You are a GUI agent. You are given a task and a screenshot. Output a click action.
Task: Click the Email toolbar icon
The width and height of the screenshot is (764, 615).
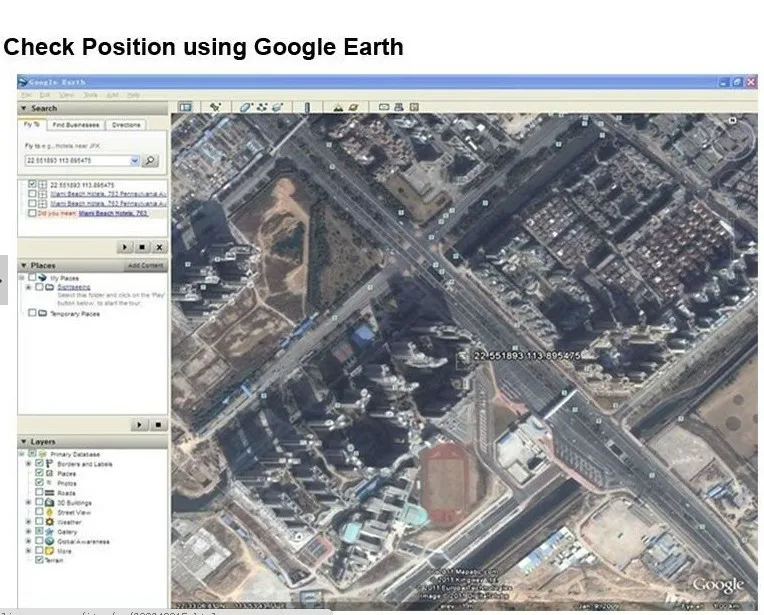(x=384, y=107)
